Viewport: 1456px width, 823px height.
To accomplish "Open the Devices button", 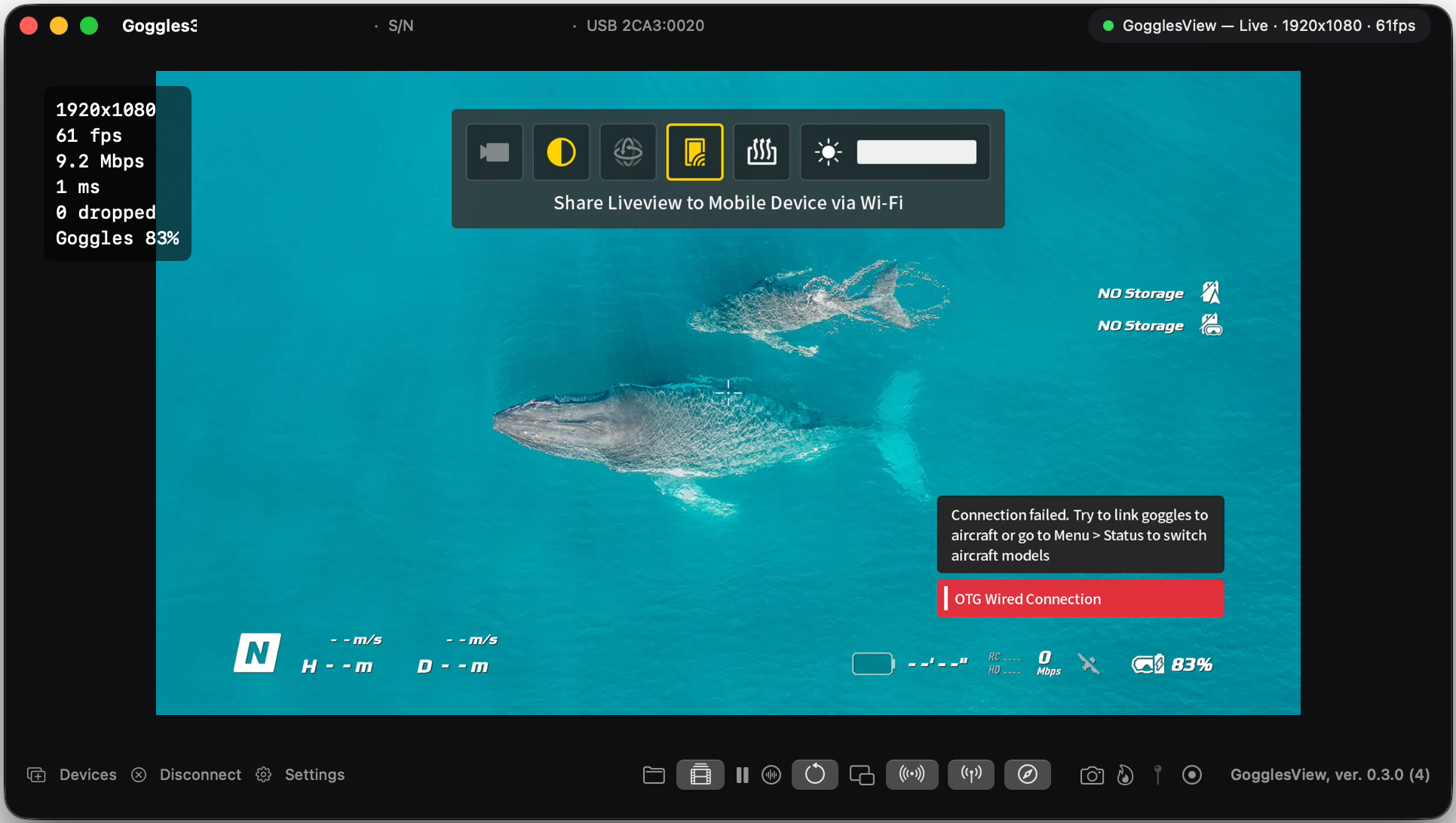I will tap(72, 775).
